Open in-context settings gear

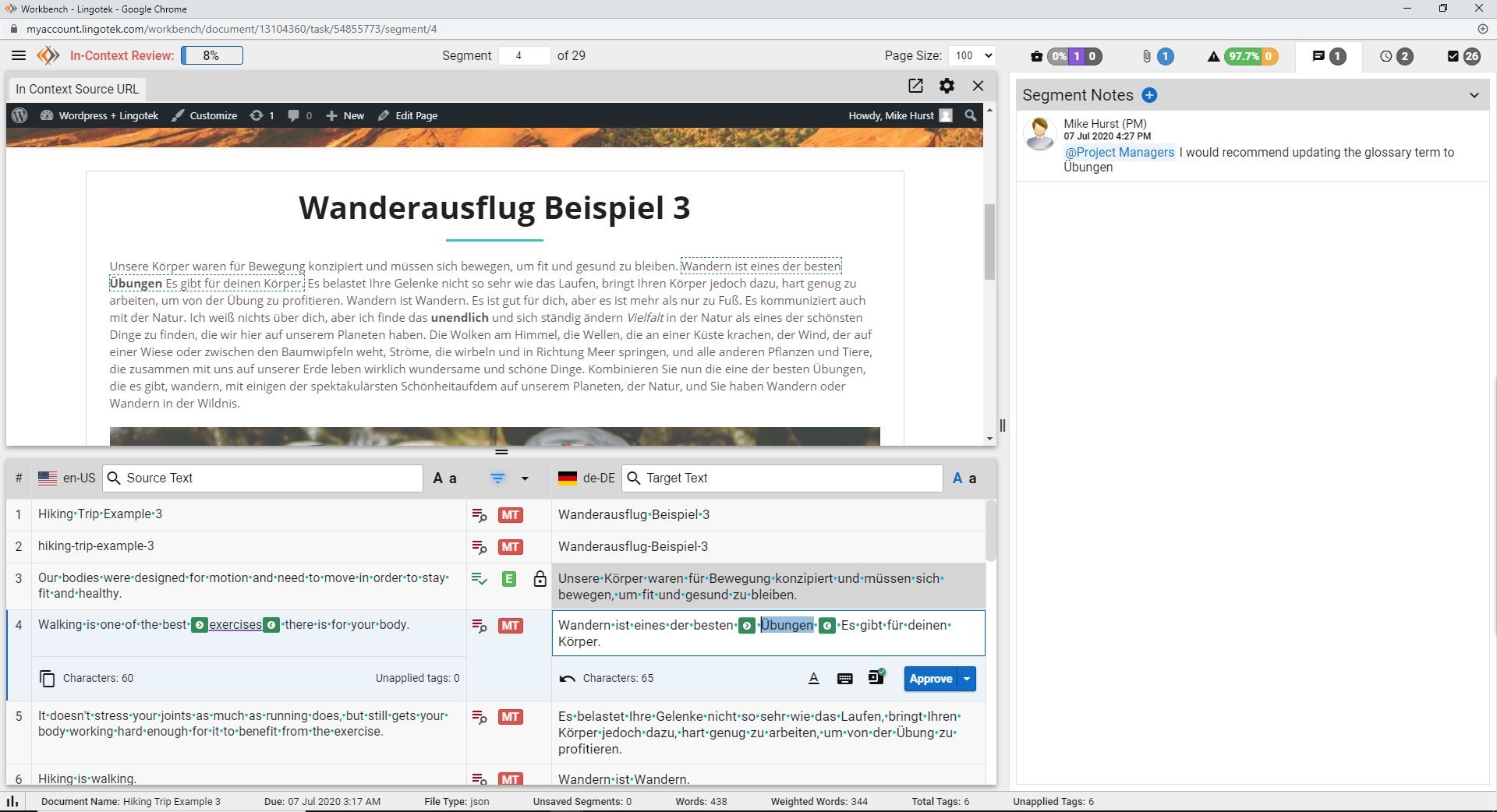tap(947, 86)
